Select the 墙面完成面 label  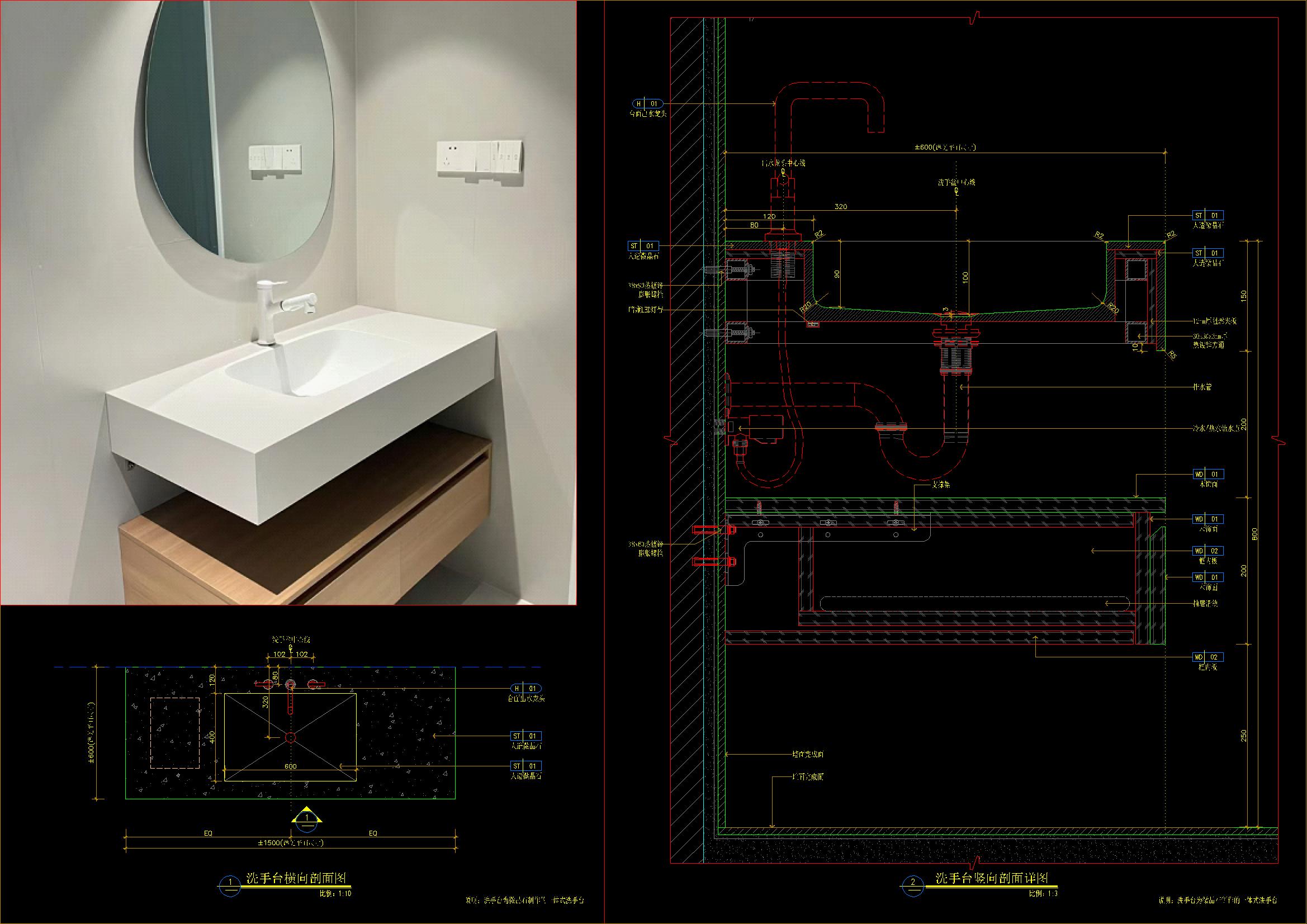coord(808,754)
